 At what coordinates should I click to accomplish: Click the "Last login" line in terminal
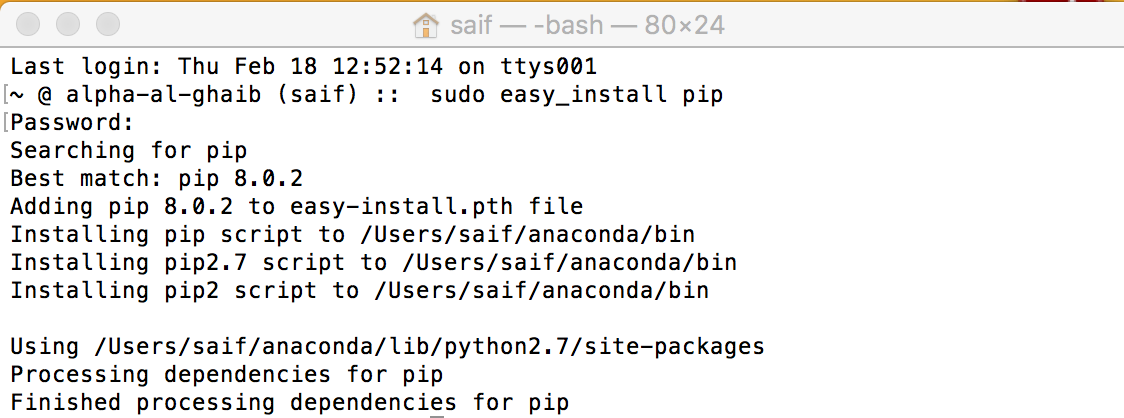point(303,67)
